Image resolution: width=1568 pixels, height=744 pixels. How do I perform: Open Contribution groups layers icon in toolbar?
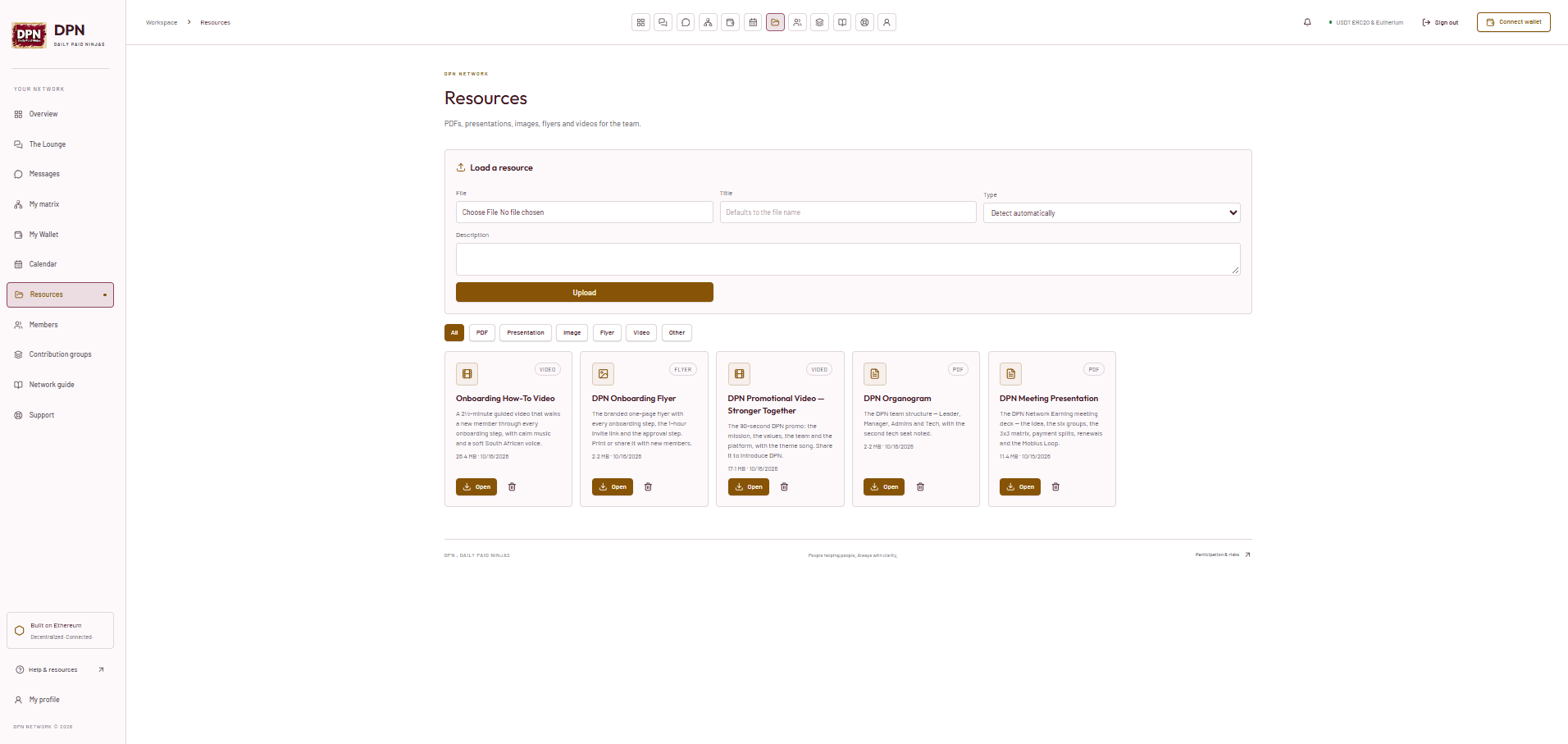819,22
